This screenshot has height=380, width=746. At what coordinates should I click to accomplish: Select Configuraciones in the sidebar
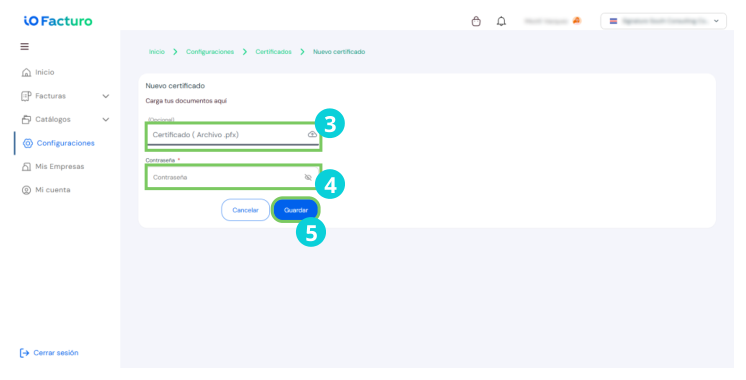point(66,143)
